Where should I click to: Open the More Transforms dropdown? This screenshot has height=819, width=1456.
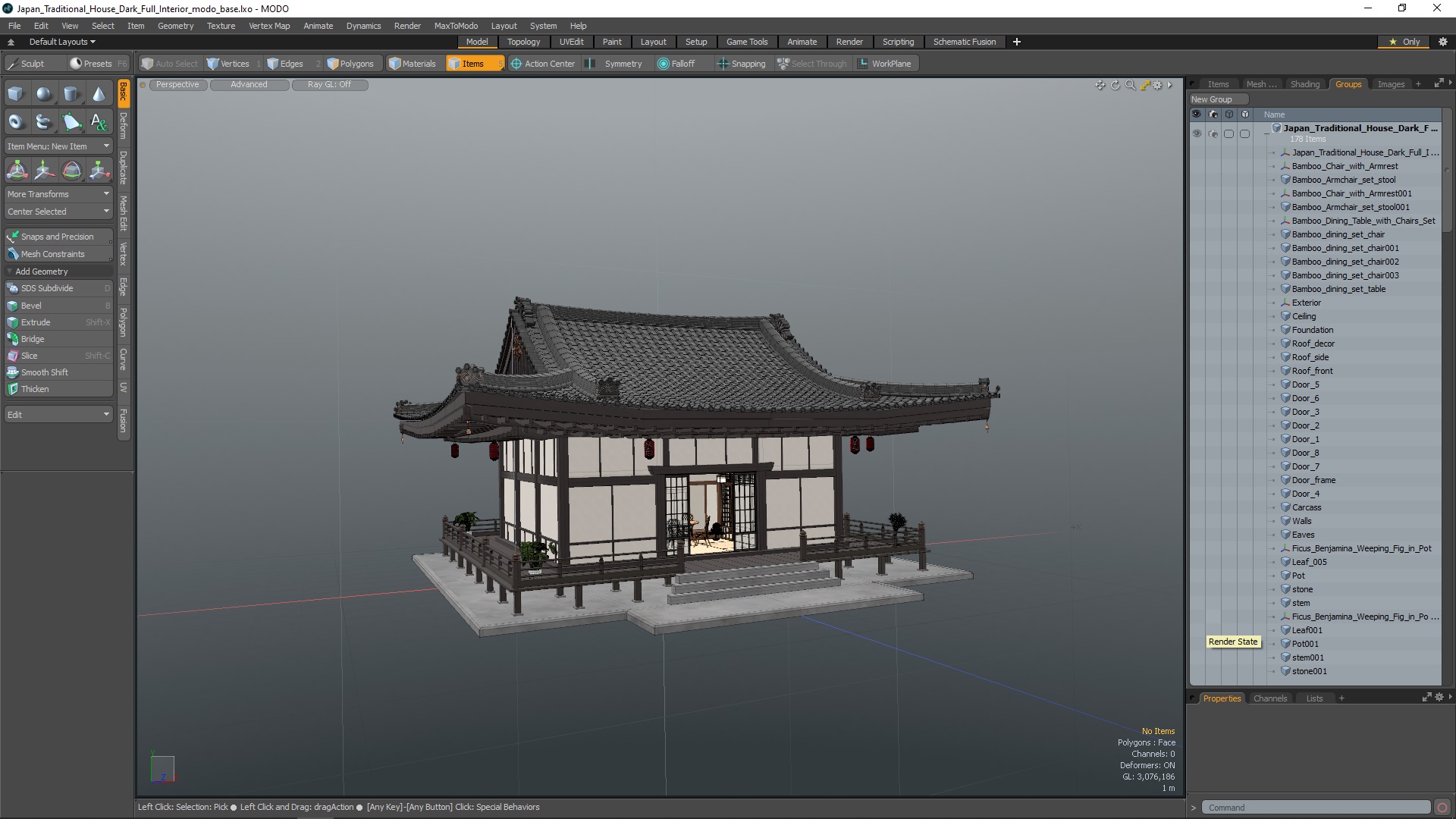(x=58, y=194)
